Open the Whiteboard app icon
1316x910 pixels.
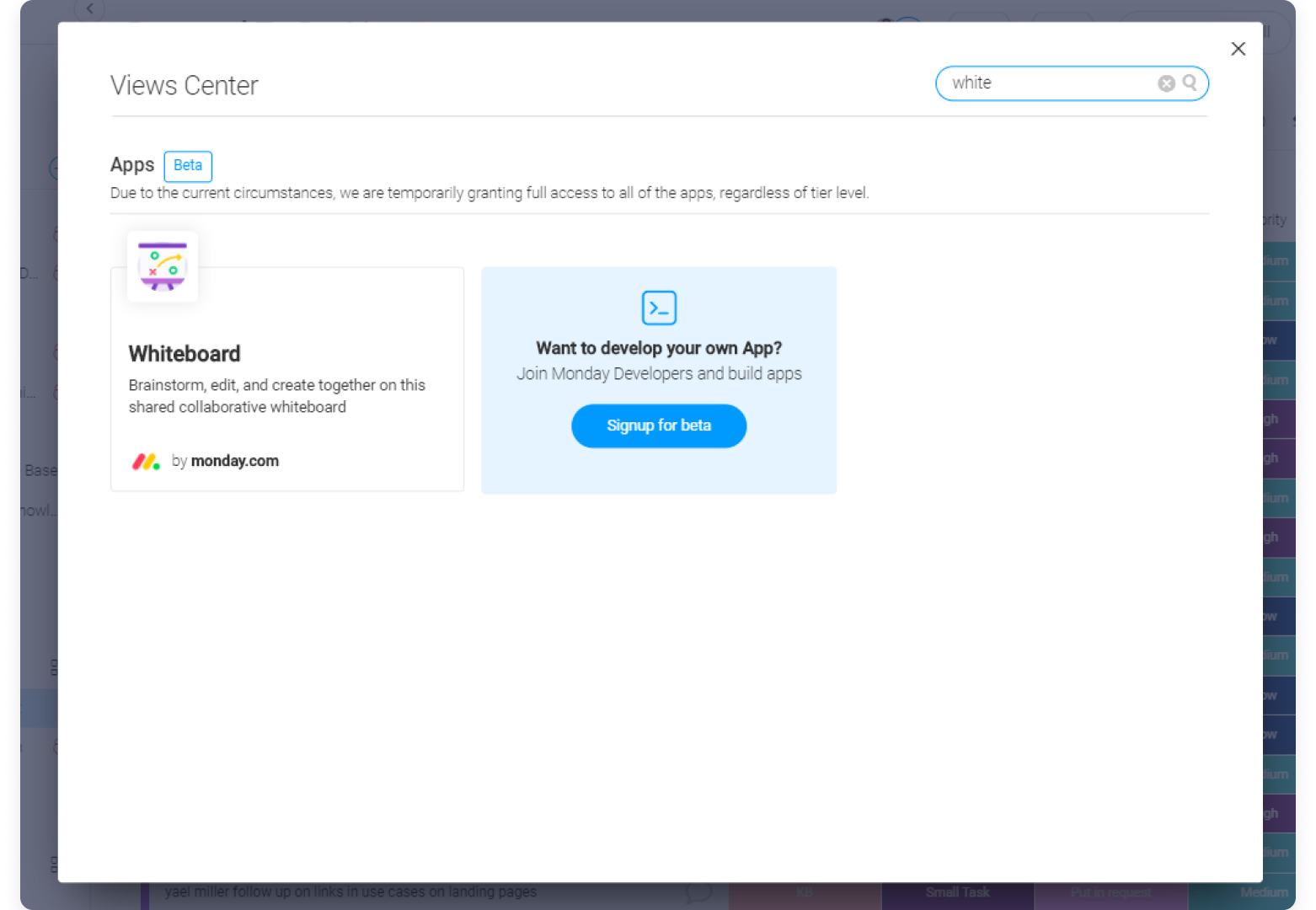pos(163,266)
